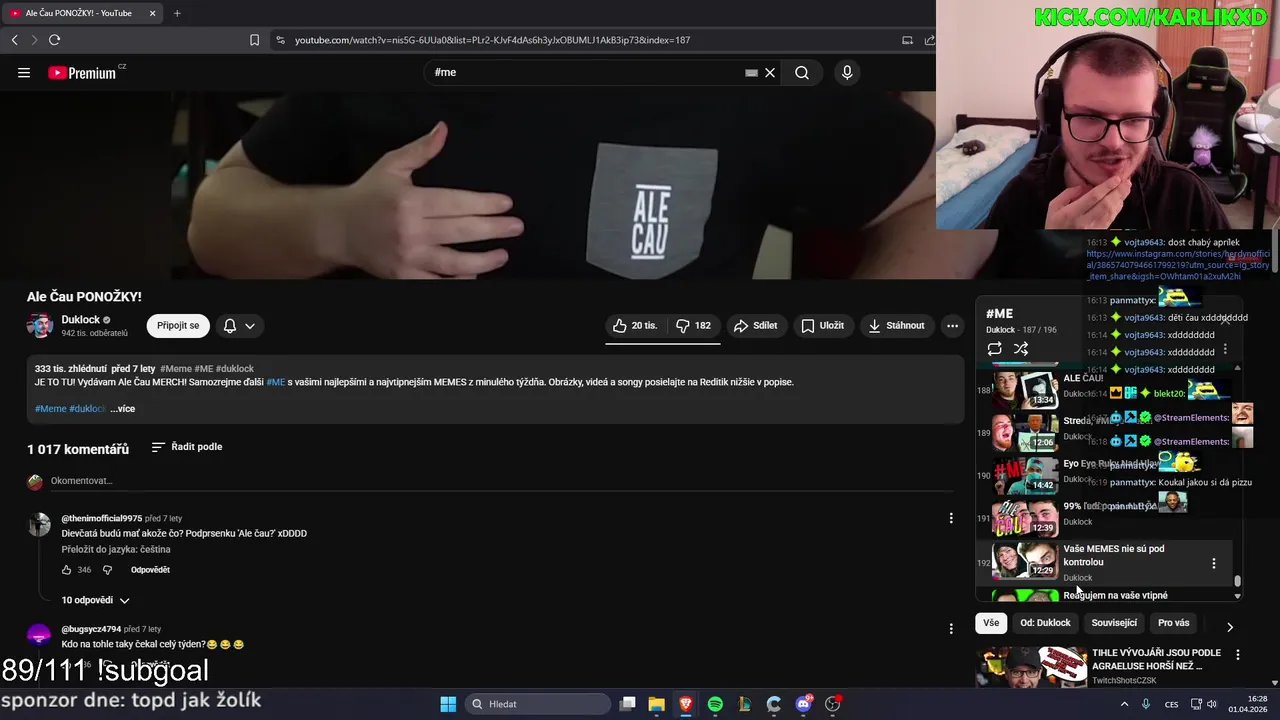
Task: Open the Řadit podle sort dropdown
Action: [x=187, y=447]
